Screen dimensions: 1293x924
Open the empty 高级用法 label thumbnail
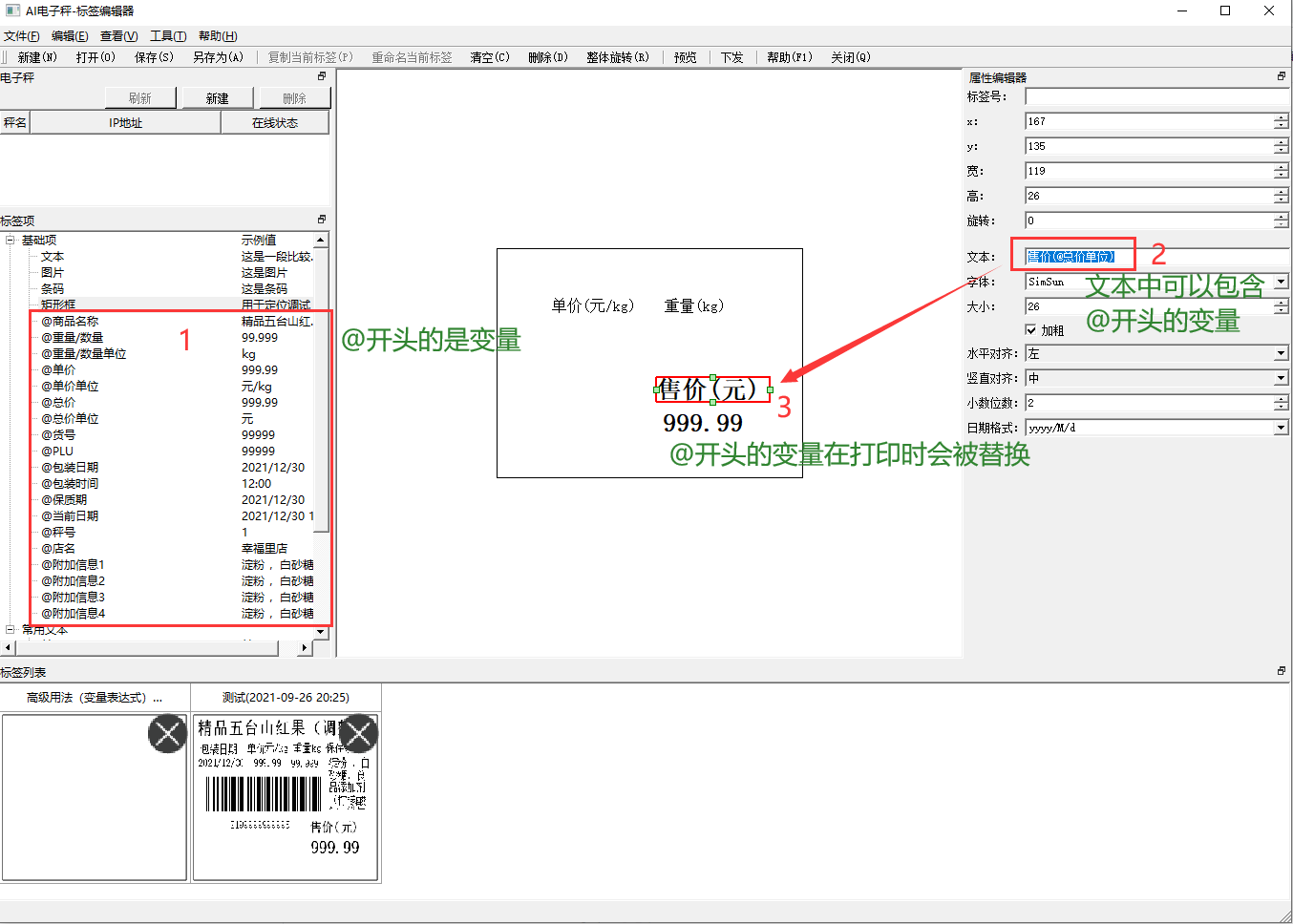click(95, 797)
